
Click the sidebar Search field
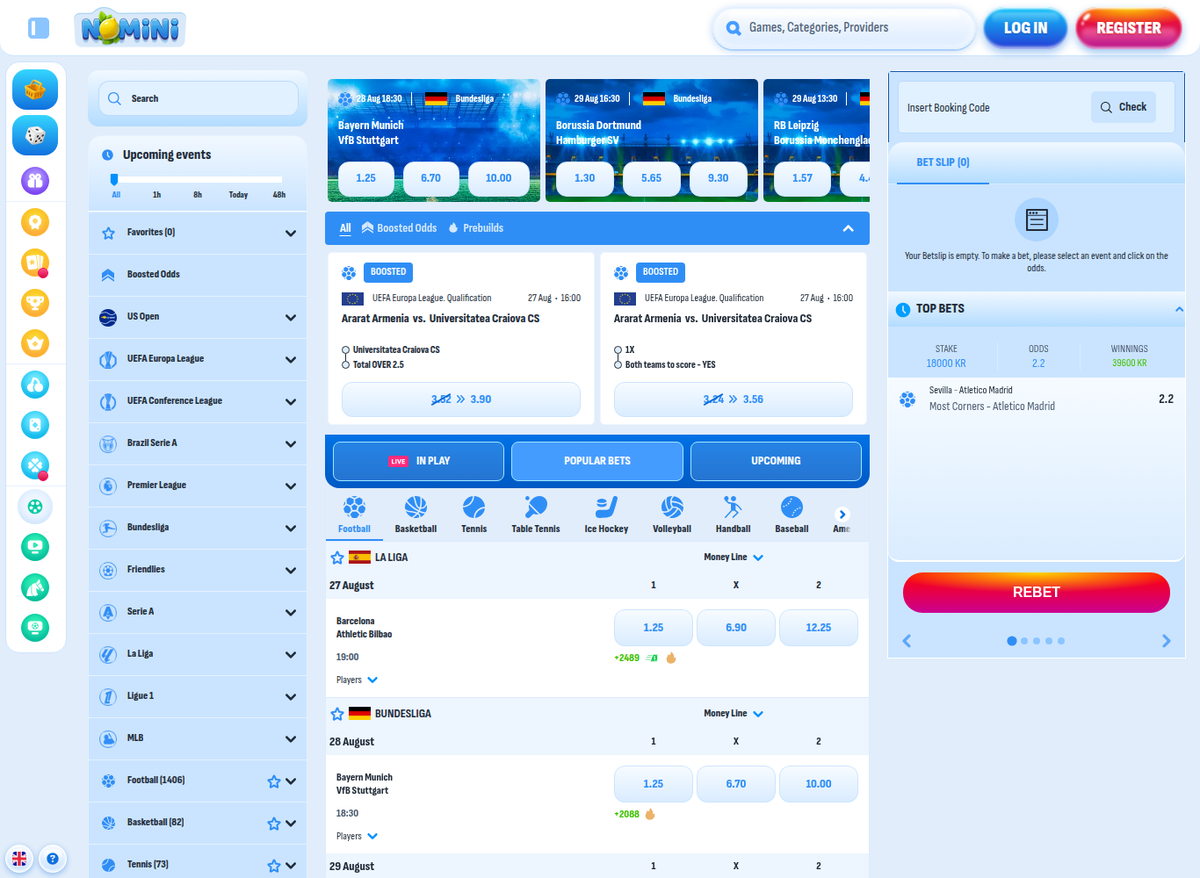click(x=198, y=98)
